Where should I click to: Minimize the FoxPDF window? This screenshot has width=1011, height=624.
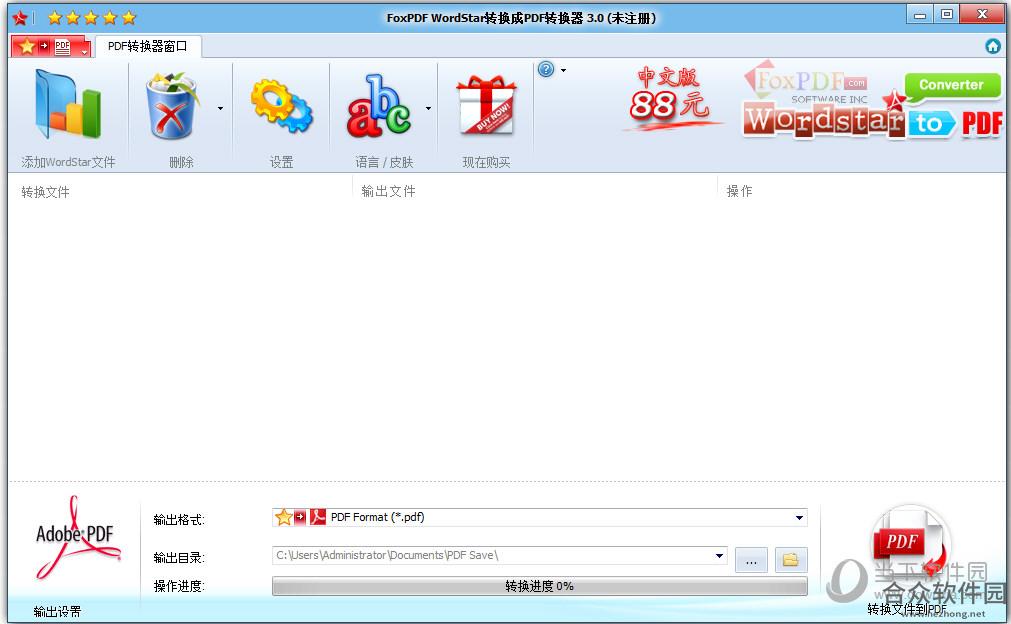(920, 14)
